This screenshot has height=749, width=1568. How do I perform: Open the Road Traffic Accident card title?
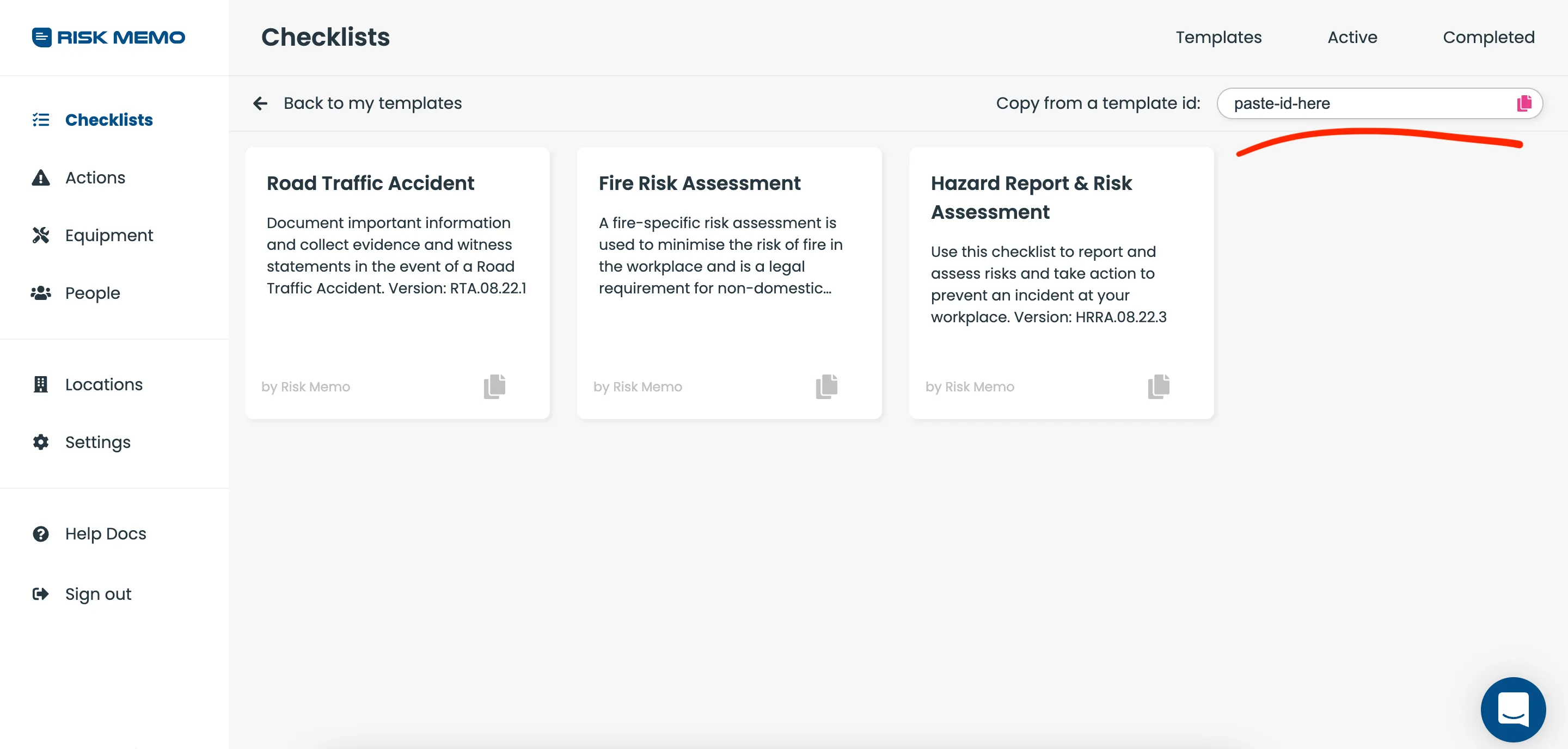[x=370, y=183]
